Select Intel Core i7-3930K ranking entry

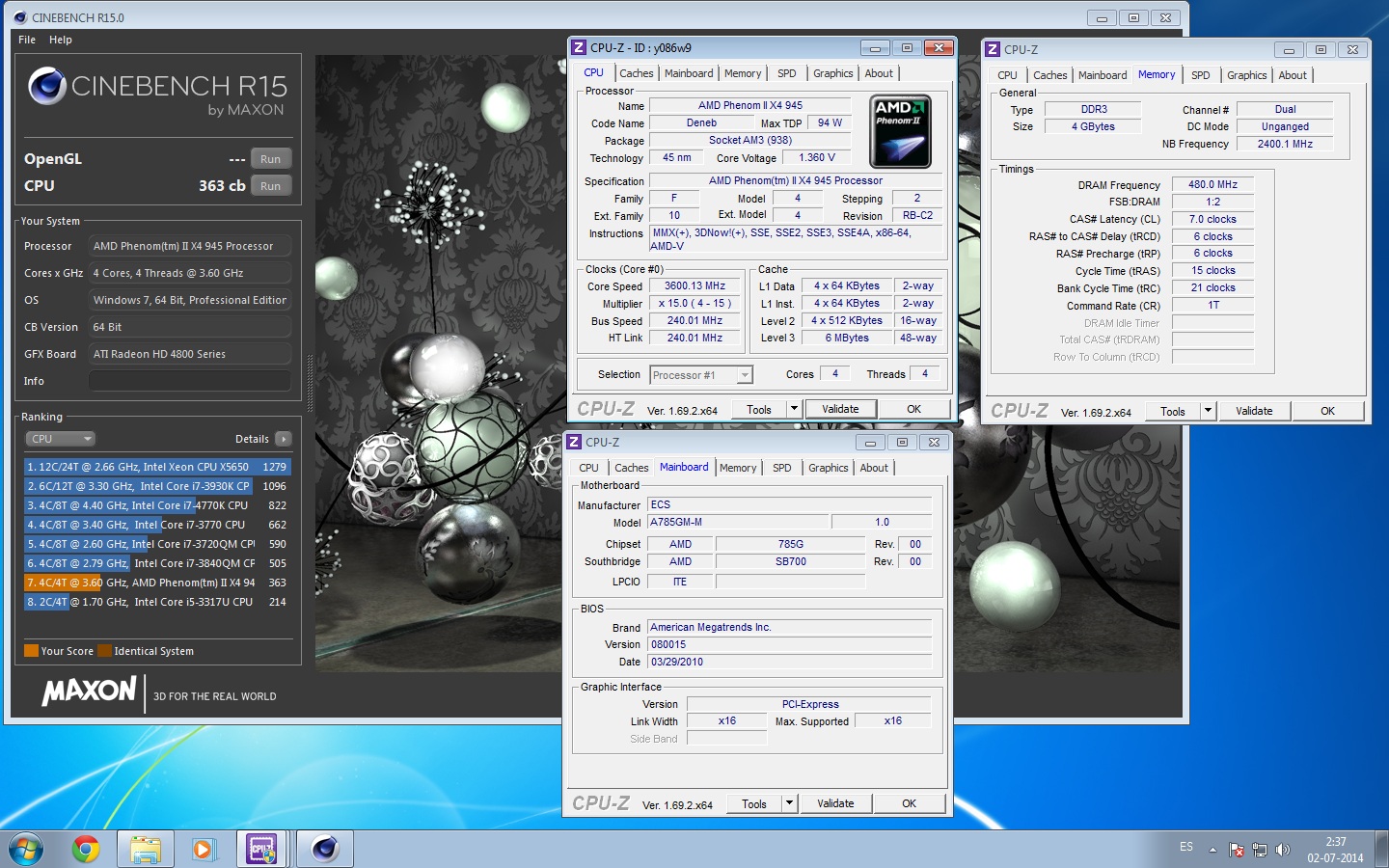pos(157,486)
